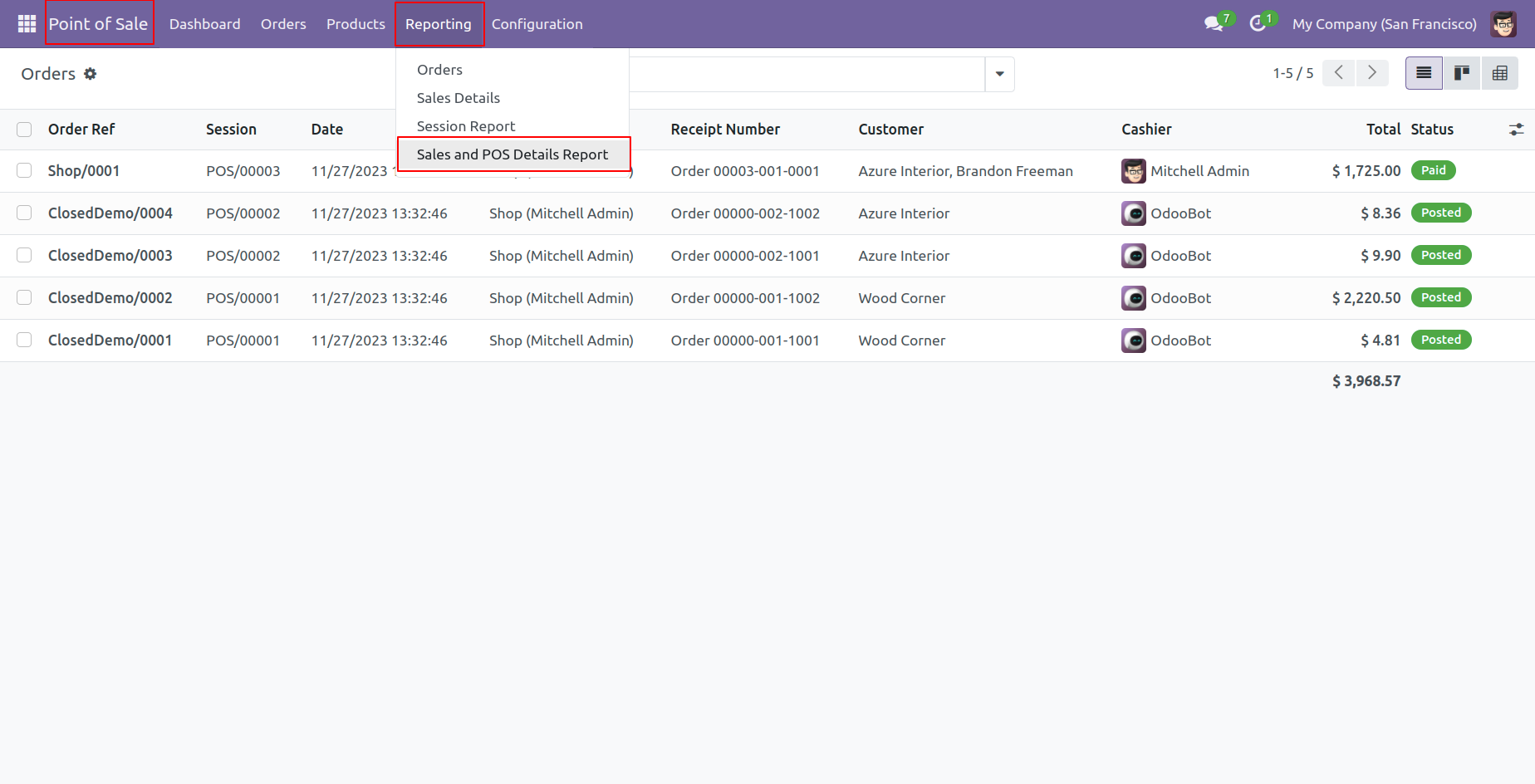Click the $ 8.36 total cell
Image resolution: width=1535 pixels, height=784 pixels.
click(x=1381, y=213)
